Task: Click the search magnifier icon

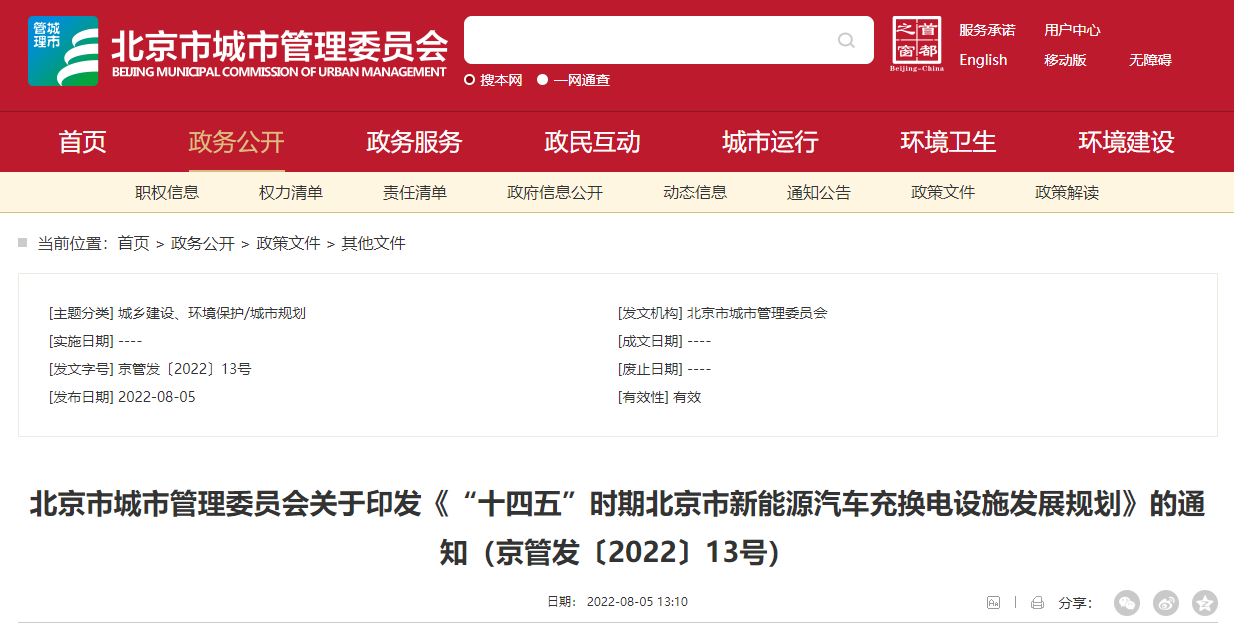Action: point(845,40)
